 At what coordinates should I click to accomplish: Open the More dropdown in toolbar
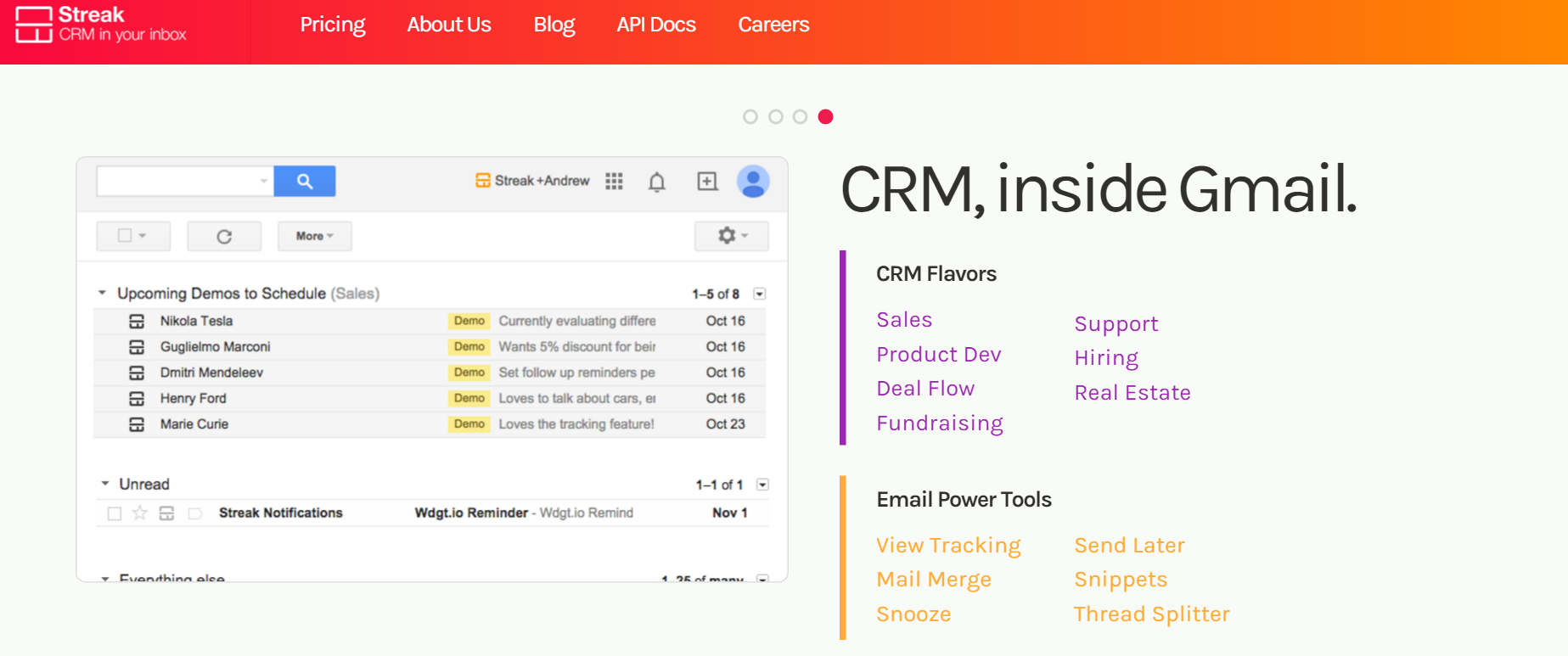(314, 236)
